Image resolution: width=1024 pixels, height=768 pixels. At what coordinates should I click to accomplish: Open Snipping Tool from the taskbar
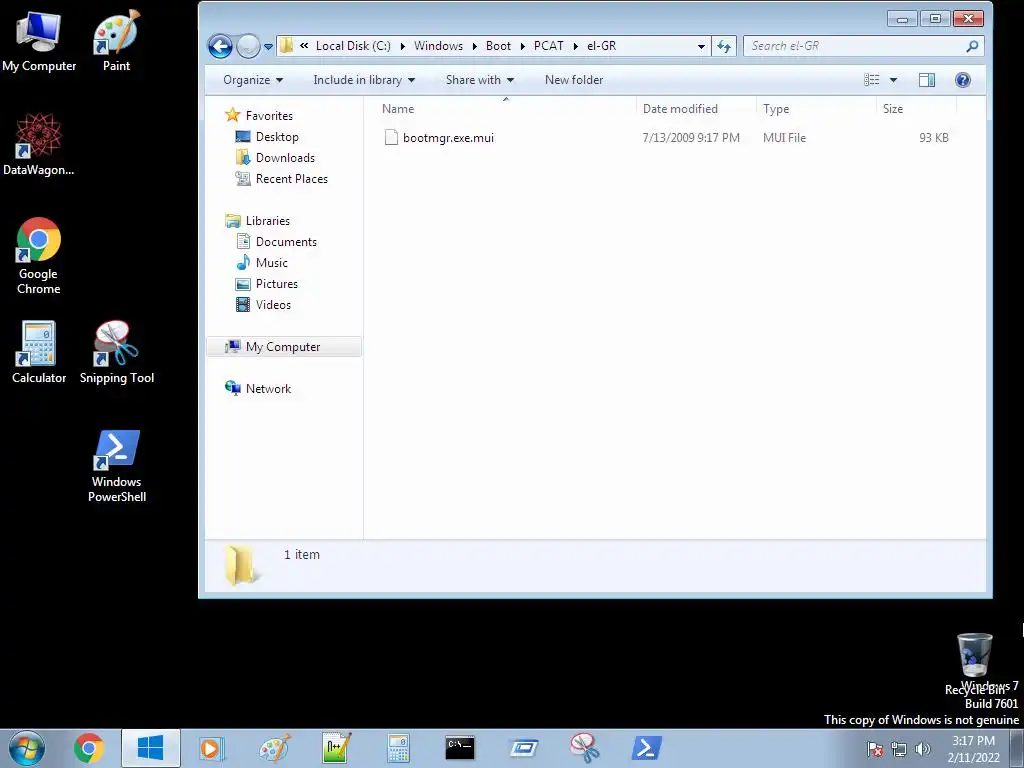(584, 748)
